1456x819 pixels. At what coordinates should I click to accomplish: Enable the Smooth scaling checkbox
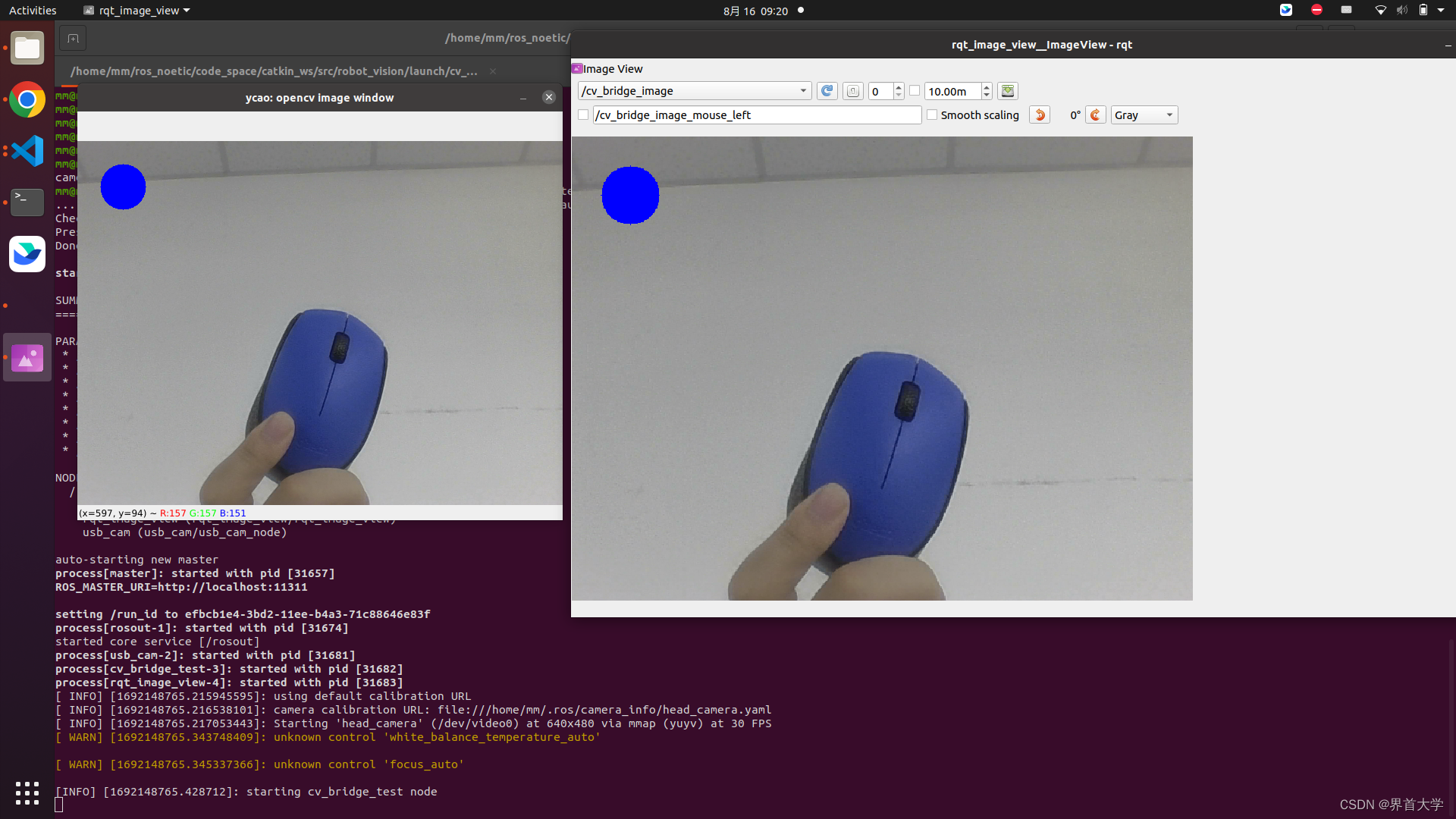932,115
